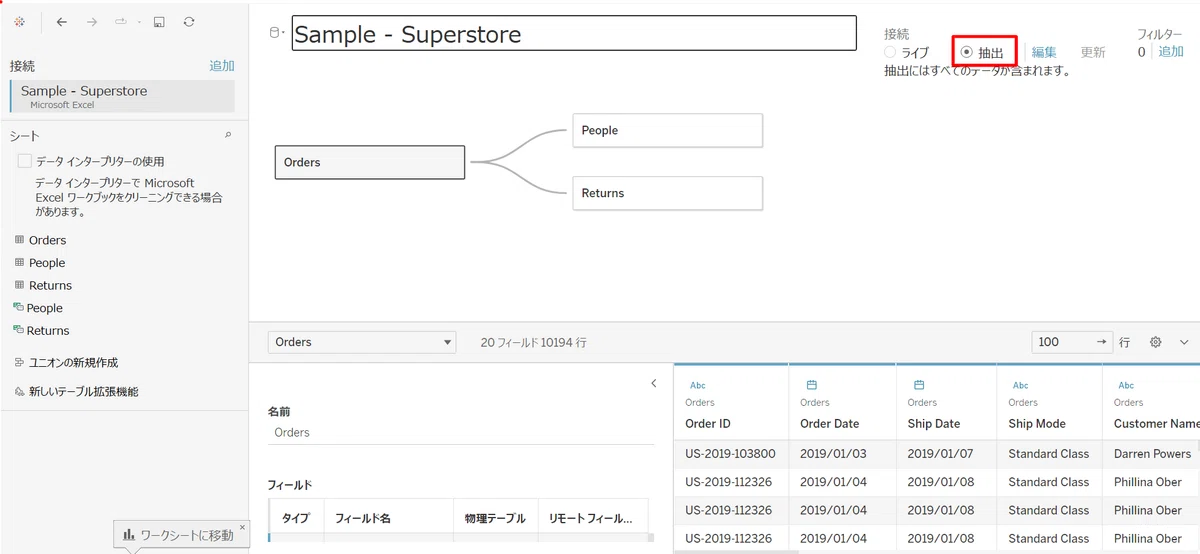Click the data source cylinder icon by title
This screenshot has width=1200, height=554.
pyautogui.click(x=276, y=33)
